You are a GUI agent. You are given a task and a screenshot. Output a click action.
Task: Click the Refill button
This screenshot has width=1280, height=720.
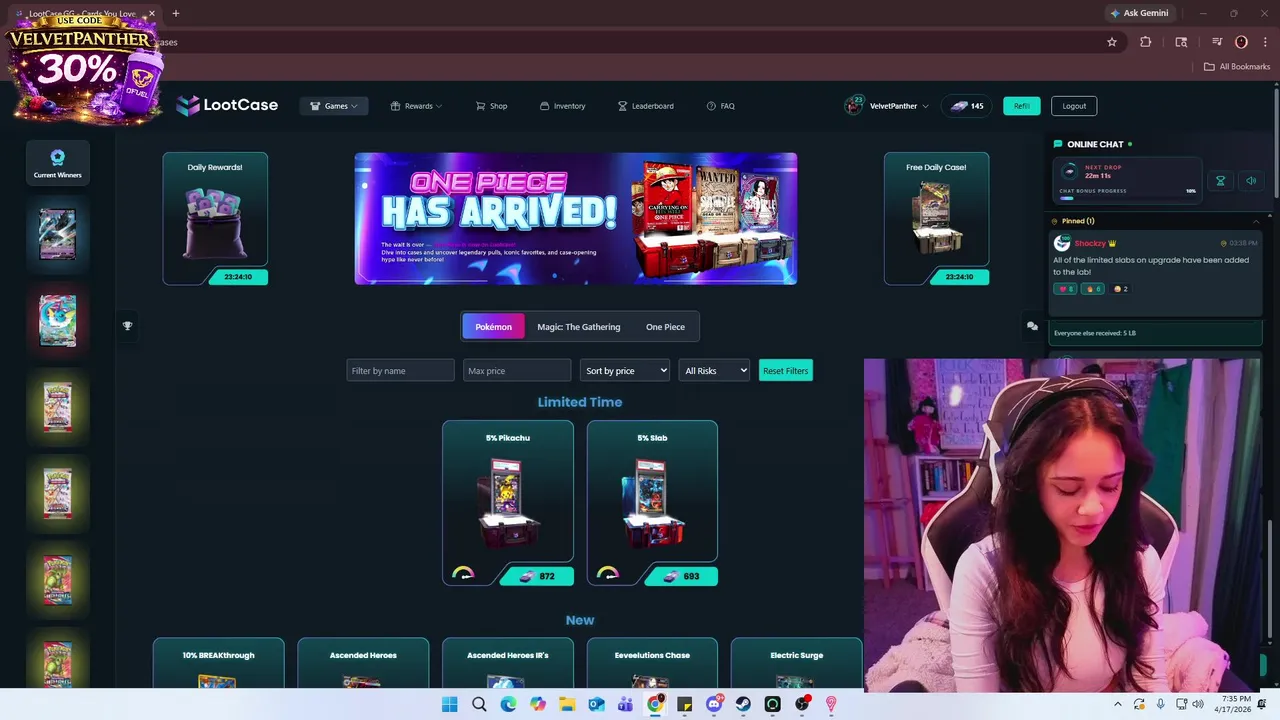tap(1021, 106)
